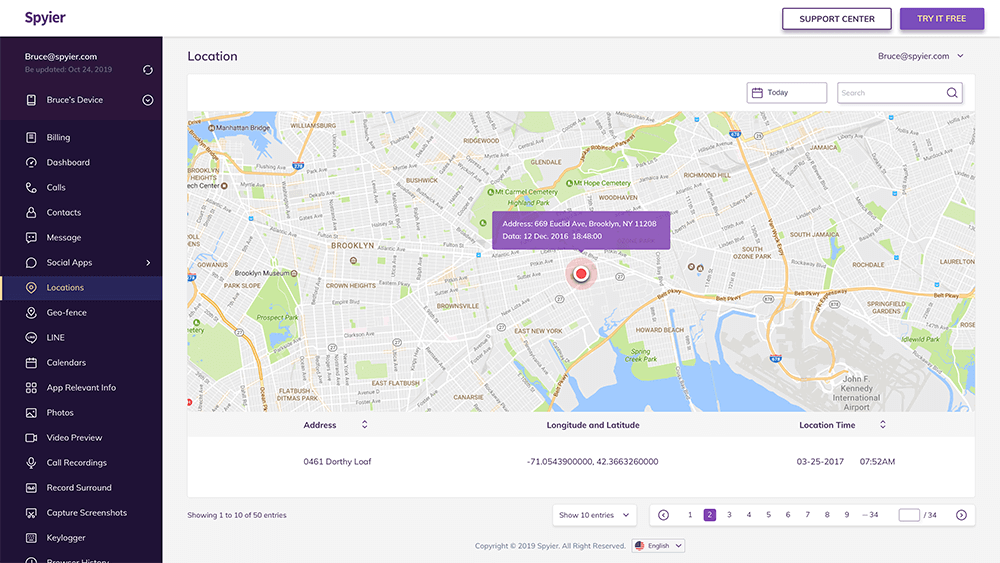Click the magnifier icon in the Search box
This screenshot has height=563, width=1000.
[x=952, y=93]
